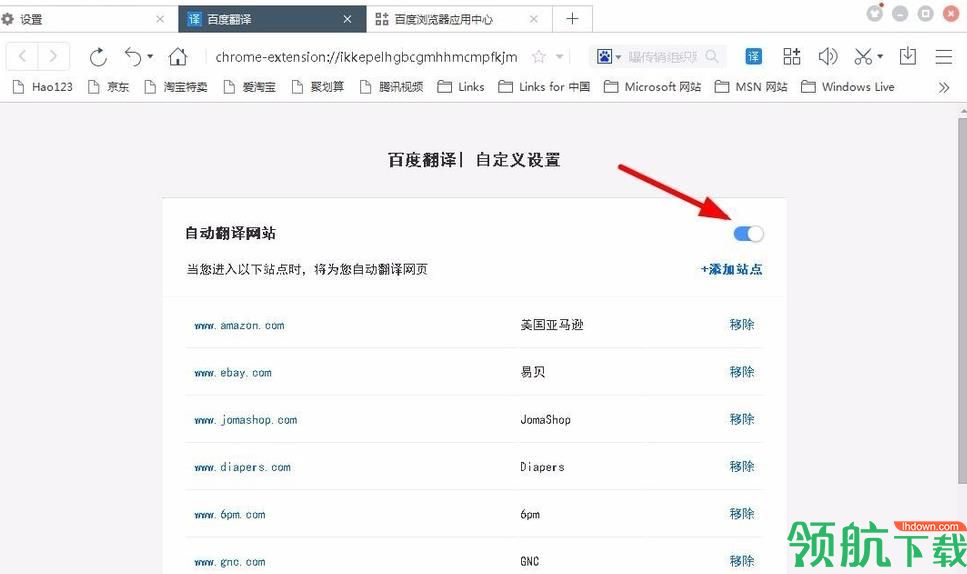
Task: Click the +添加站点 link
Action: [731, 269]
